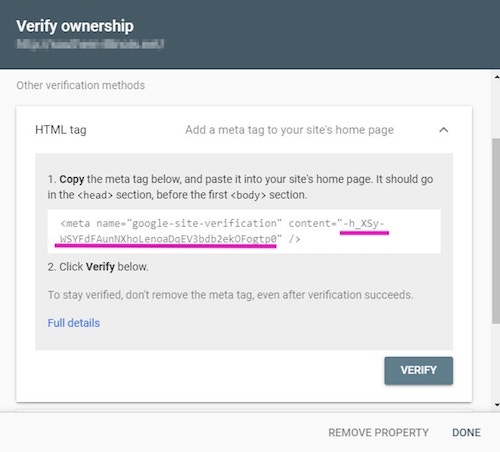500x452 pixels.
Task: Click DONE to close the dialog
Action: click(466, 433)
